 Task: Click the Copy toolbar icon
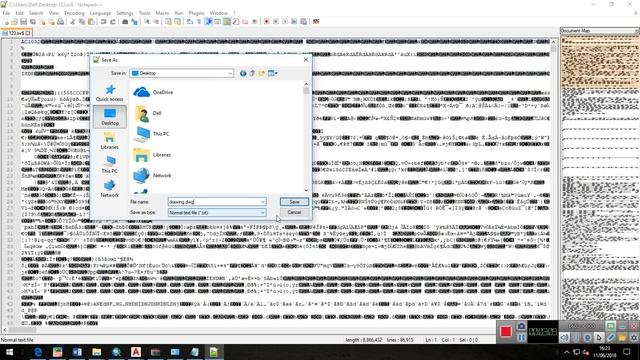point(82,22)
